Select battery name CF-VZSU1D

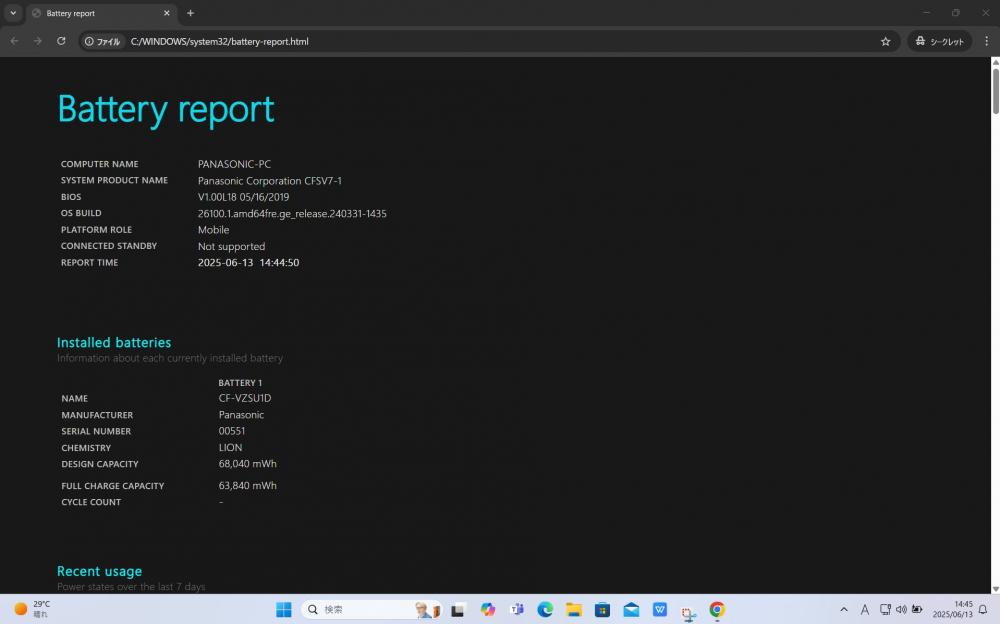[x=245, y=398]
